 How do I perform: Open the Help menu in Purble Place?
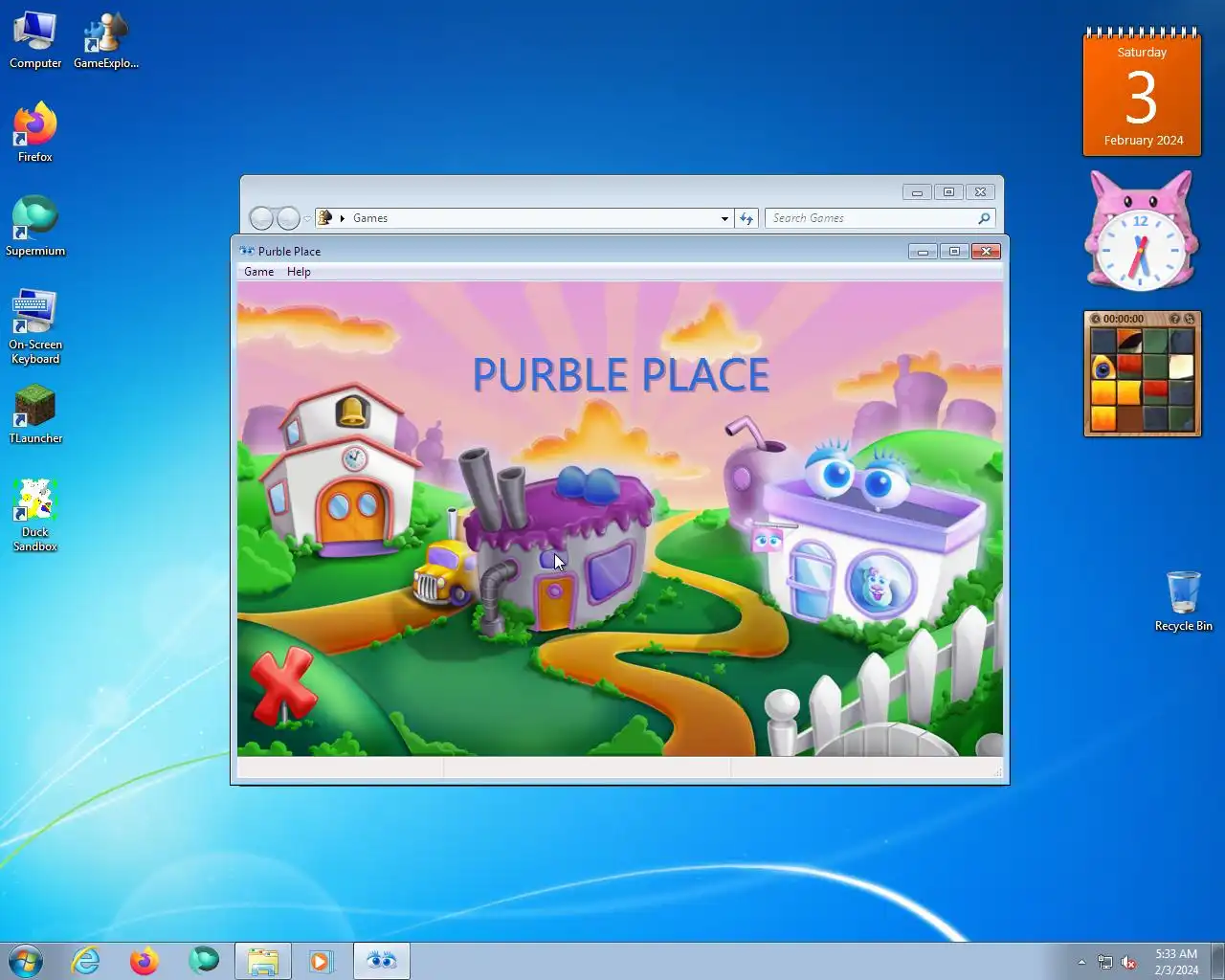[299, 272]
